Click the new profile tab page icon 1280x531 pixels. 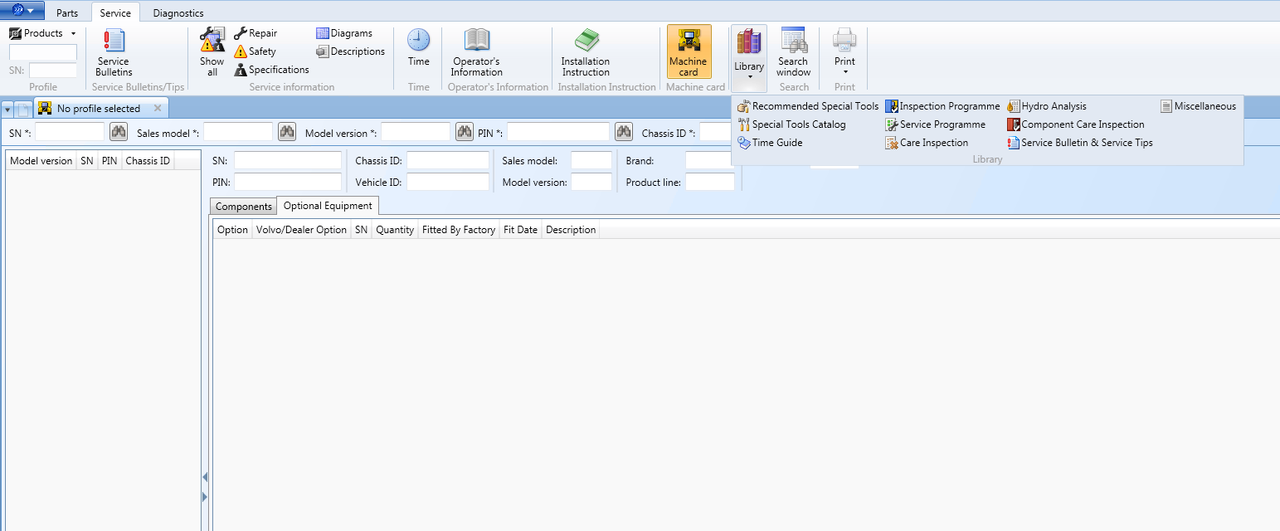click(23, 108)
